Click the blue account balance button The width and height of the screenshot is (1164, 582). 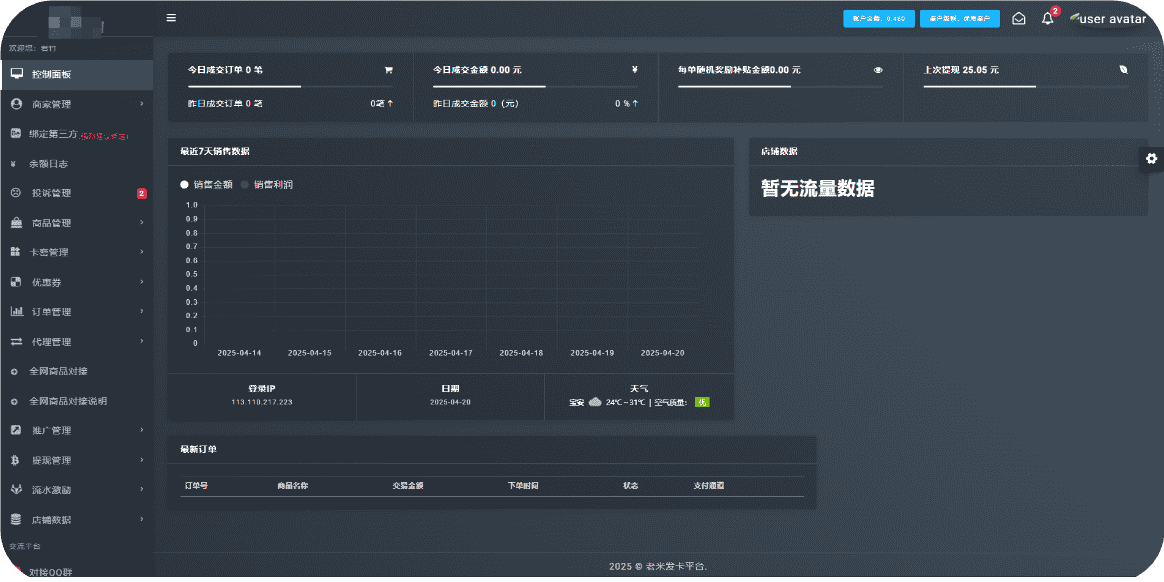point(878,18)
